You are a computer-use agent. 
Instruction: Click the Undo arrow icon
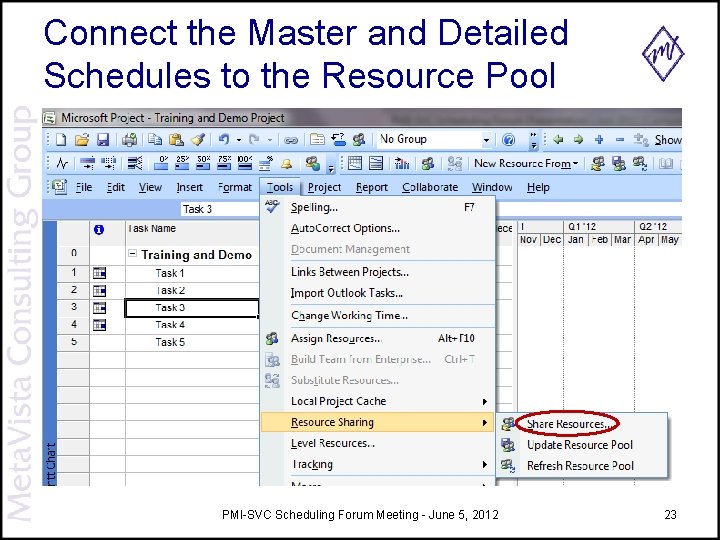click(x=224, y=140)
